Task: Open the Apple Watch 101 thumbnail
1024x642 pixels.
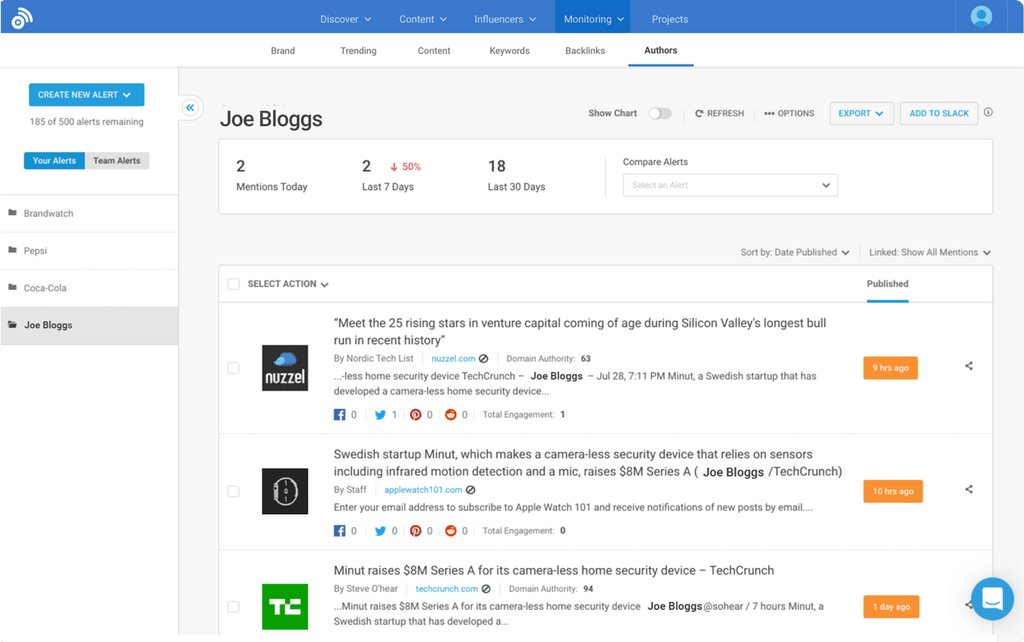Action: coord(285,491)
